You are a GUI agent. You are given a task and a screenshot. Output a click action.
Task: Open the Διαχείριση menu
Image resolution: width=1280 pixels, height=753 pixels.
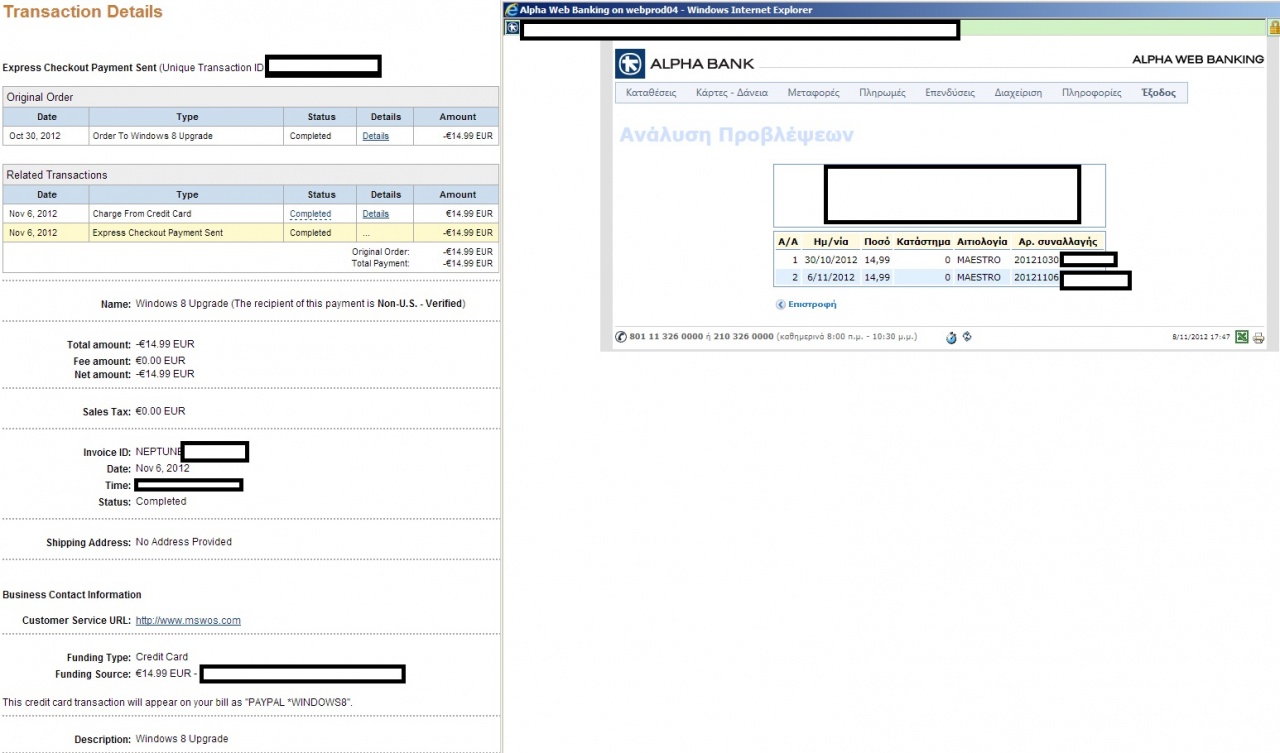[1018, 93]
